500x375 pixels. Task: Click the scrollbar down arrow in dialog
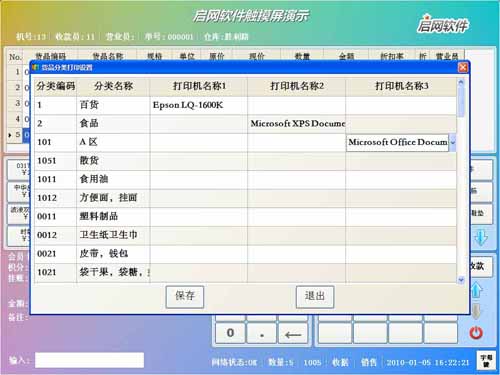coord(461,280)
